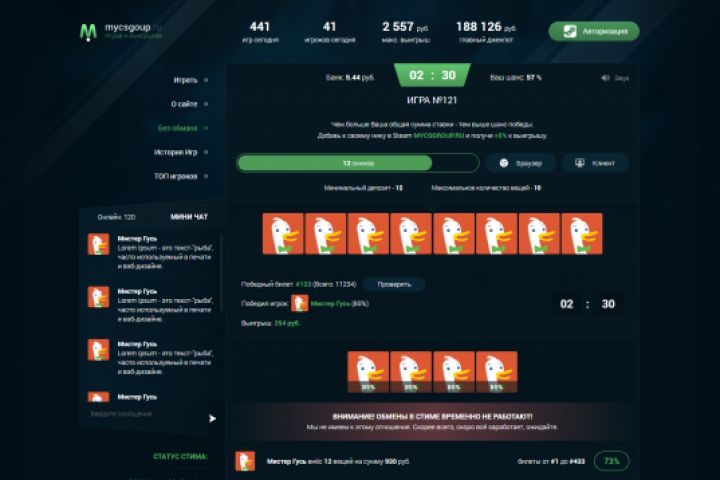The height and width of the screenshot is (480, 720).
Task: Send chat message with arrow icon
Action: click(x=212, y=418)
